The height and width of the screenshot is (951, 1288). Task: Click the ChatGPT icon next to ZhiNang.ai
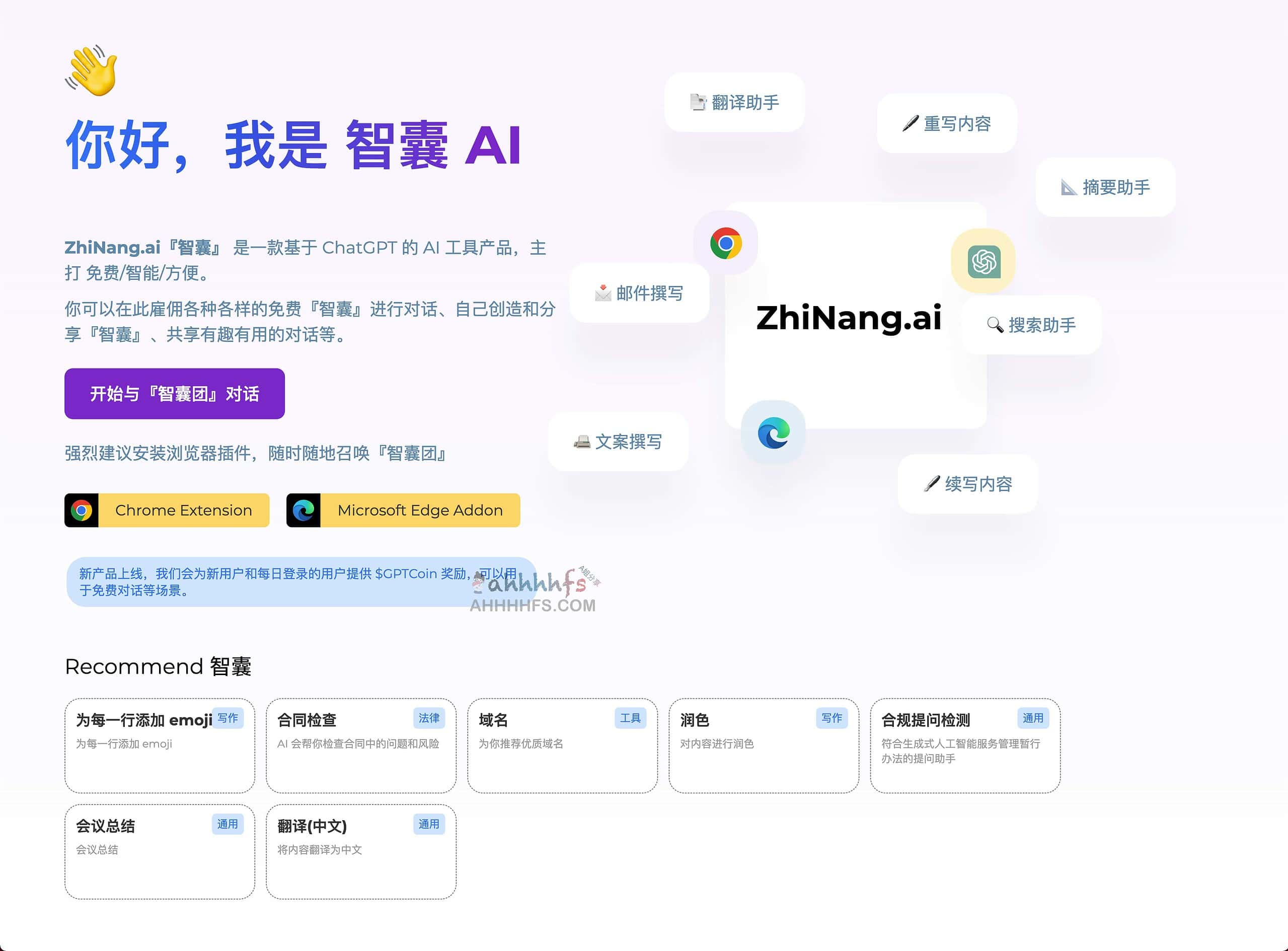click(x=984, y=261)
